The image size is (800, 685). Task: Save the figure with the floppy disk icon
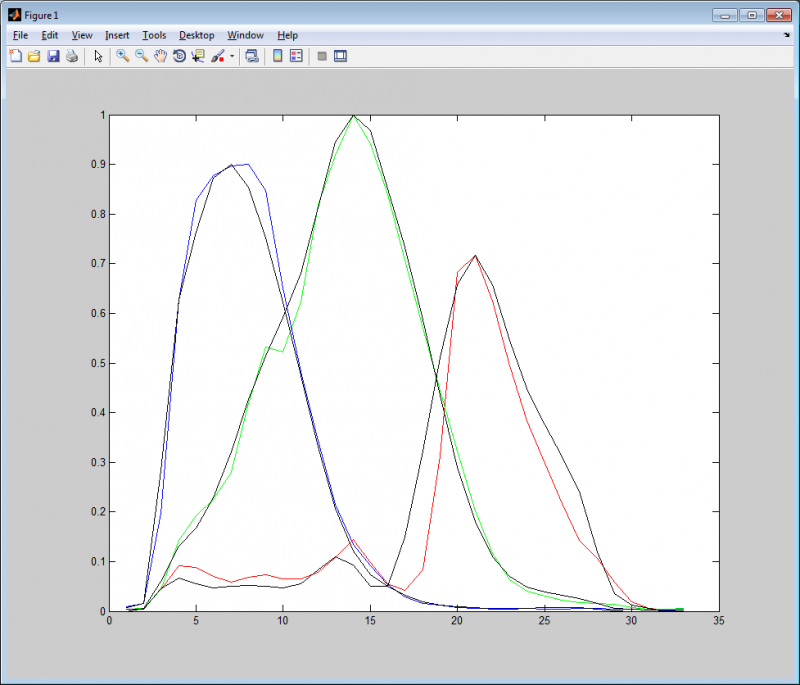[x=53, y=56]
